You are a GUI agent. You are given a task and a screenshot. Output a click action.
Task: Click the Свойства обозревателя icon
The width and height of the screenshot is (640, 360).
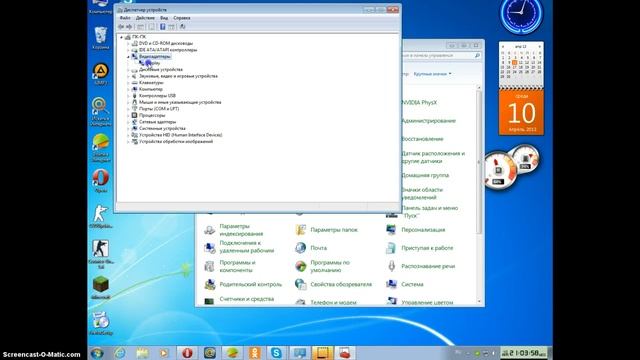300,284
